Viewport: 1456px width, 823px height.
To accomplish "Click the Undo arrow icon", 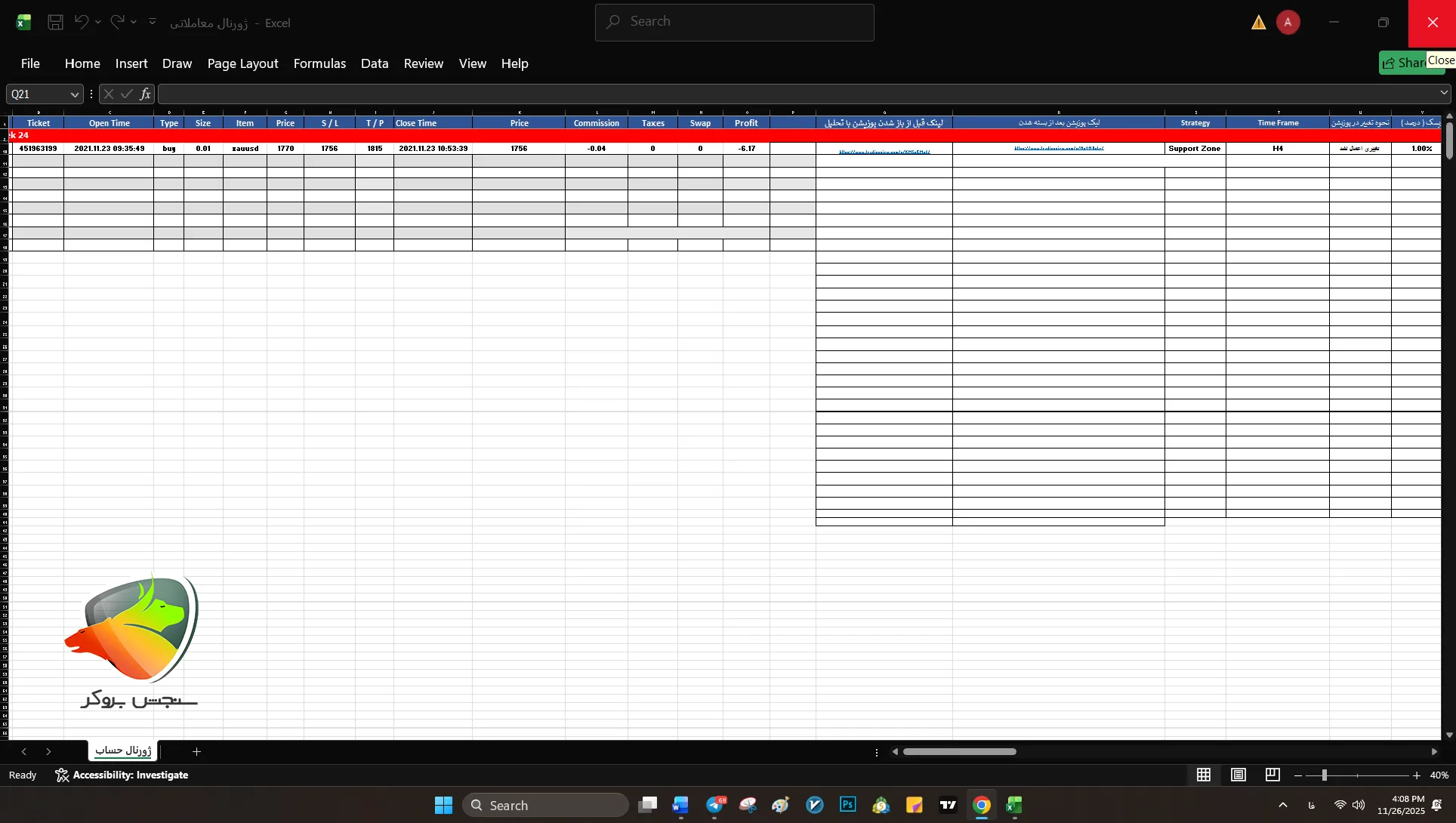I will [81, 23].
